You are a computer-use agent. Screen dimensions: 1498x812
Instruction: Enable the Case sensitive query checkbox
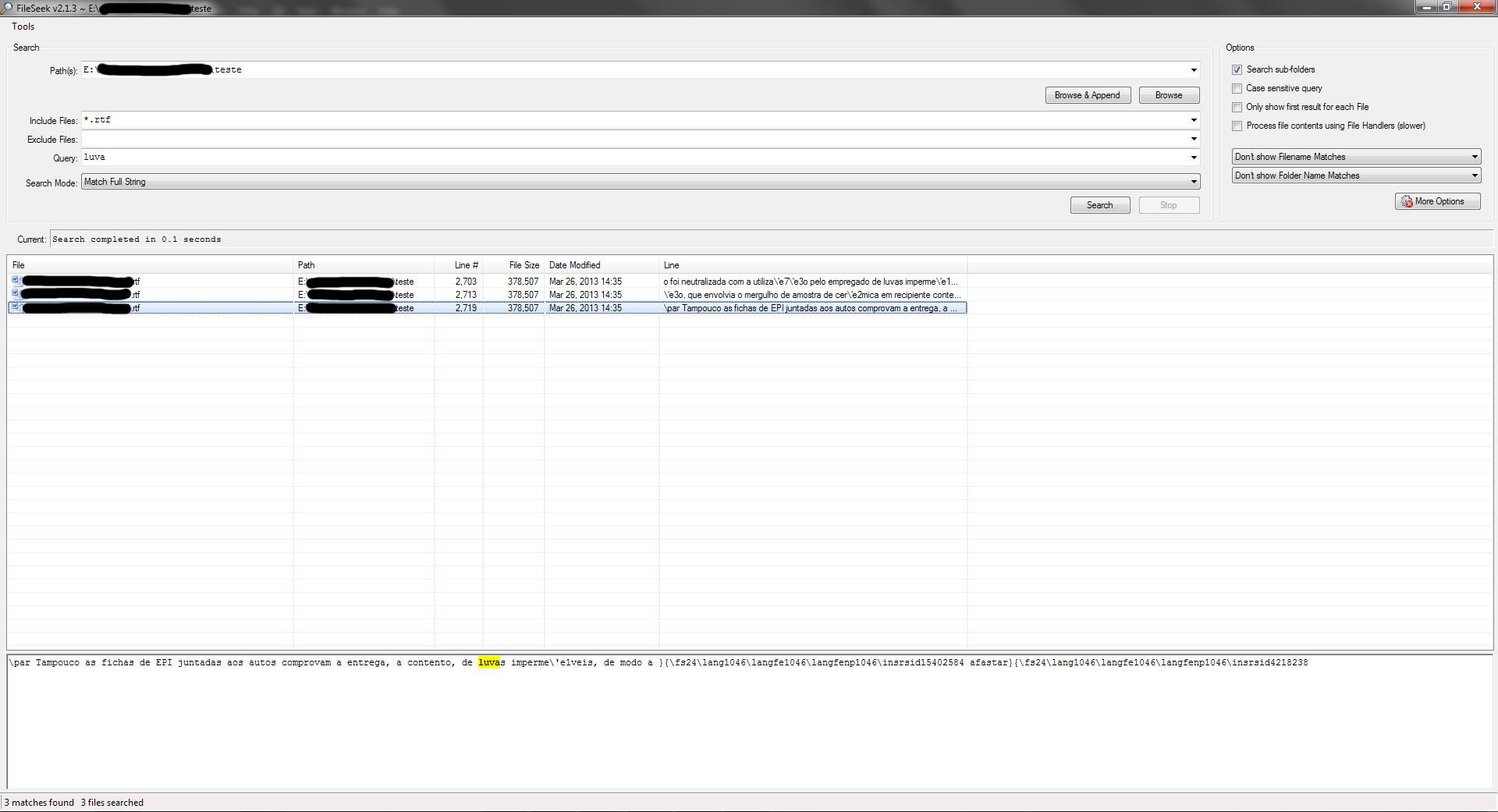pyautogui.click(x=1237, y=89)
